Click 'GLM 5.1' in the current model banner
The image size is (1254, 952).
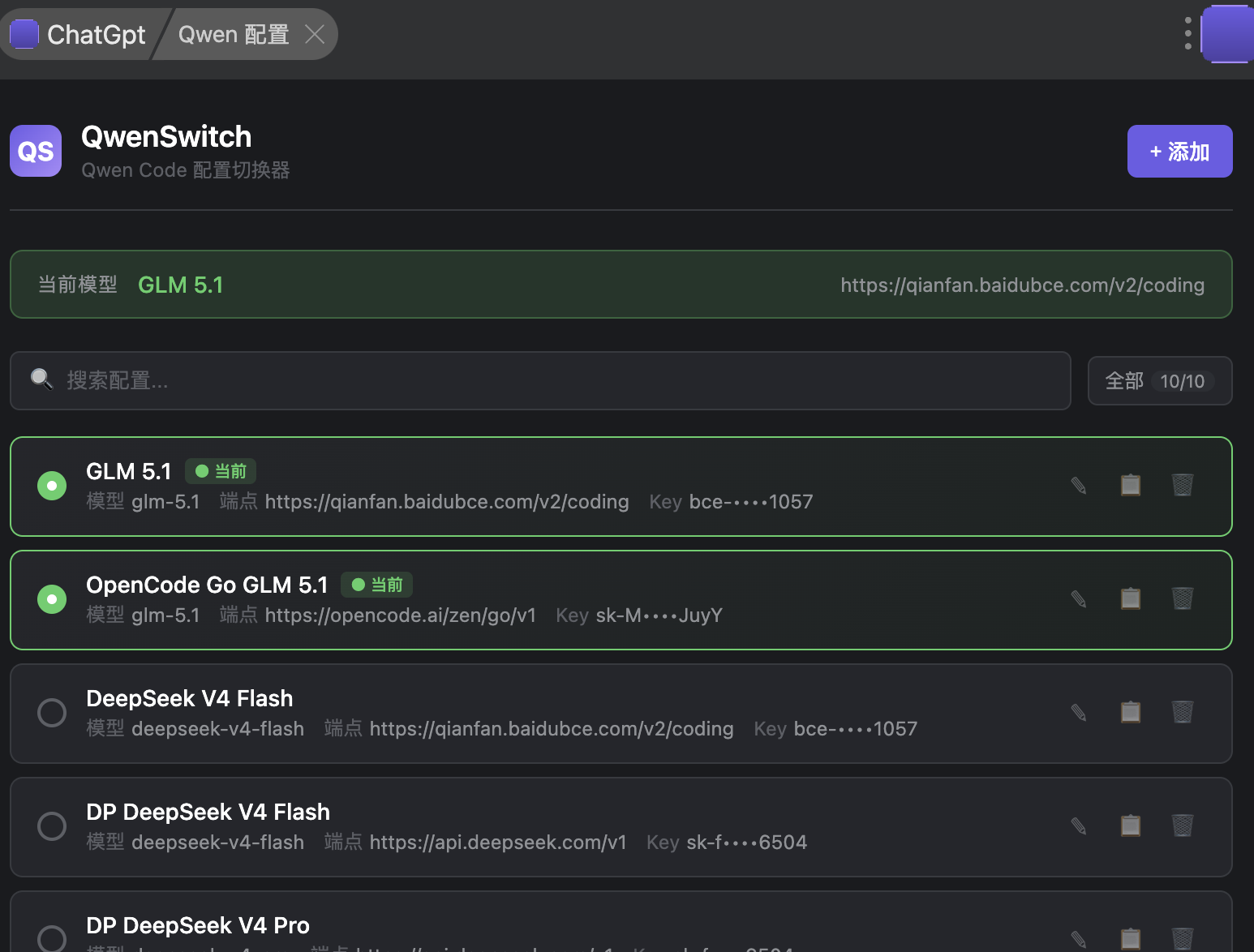pos(181,285)
